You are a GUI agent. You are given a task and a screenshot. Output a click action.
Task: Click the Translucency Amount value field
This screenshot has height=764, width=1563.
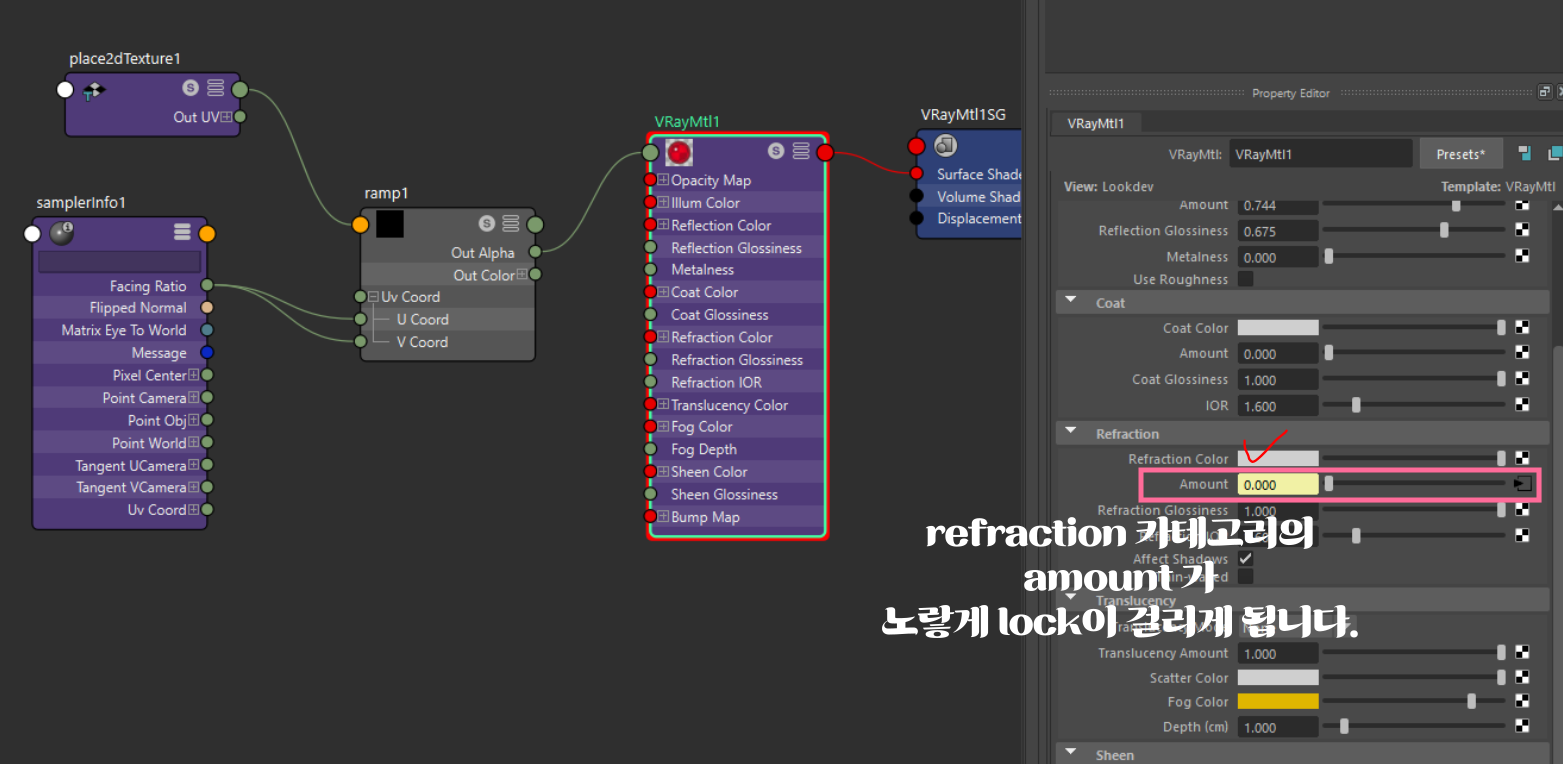pos(1278,653)
